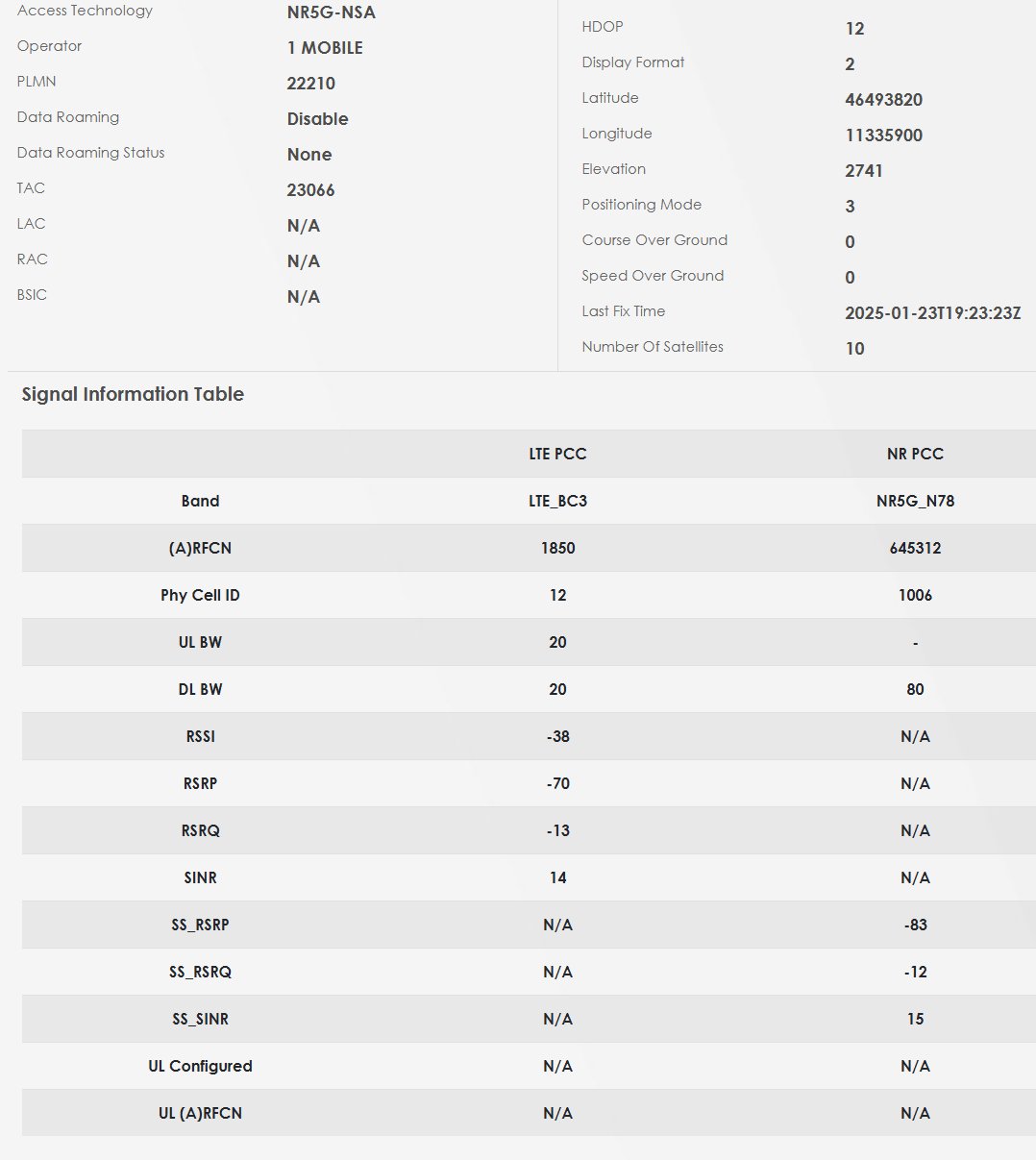The height and width of the screenshot is (1160, 1036).
Task: Click the Latitude value 46493820
Action: pyautogui.click(x=883, y=100)
